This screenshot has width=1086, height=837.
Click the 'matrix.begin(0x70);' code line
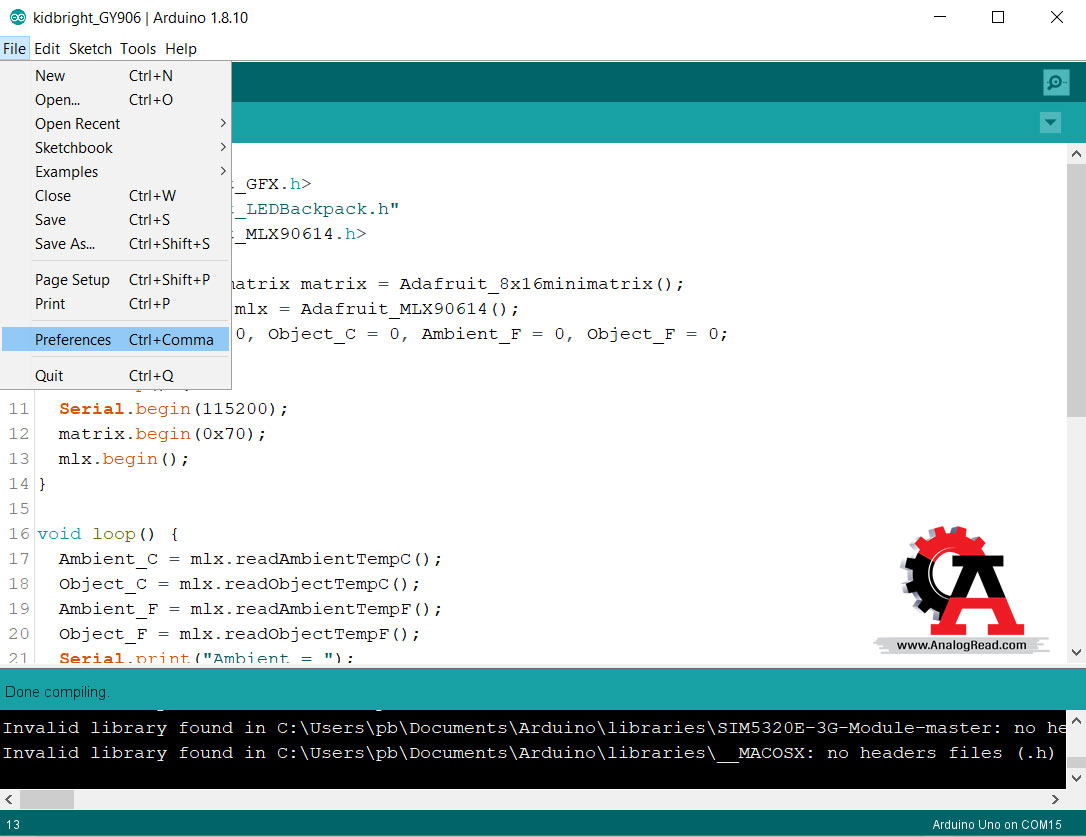coord(162,434)
